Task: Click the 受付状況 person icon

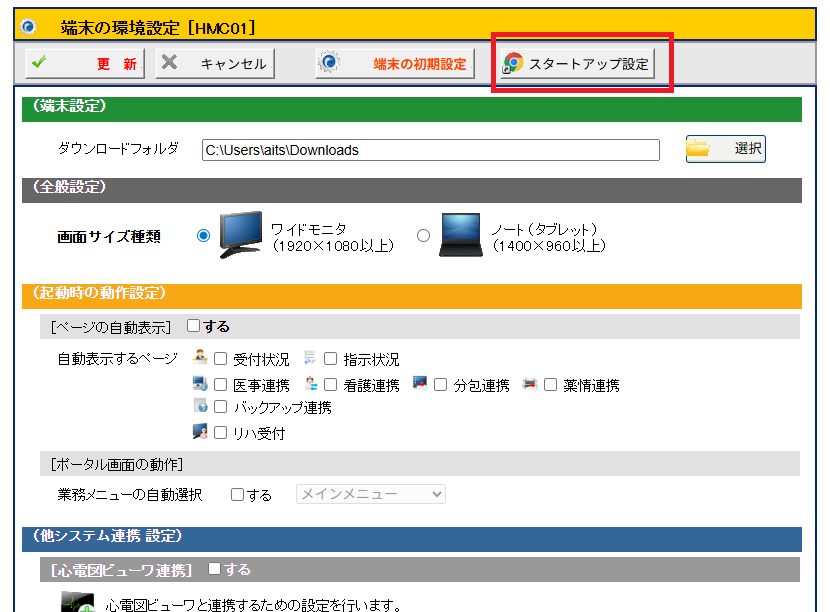Action: tap(200, 356)
